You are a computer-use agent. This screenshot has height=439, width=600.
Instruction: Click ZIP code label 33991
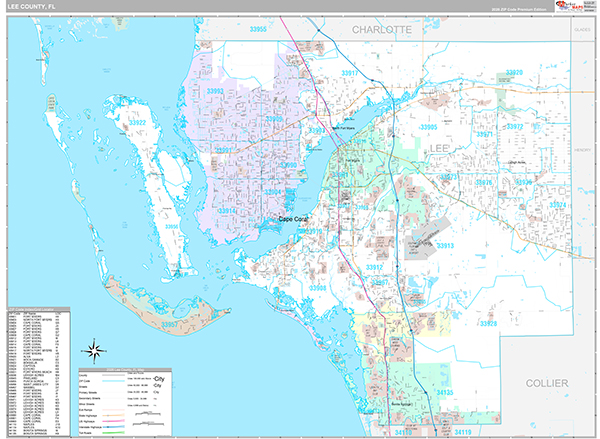tap(224, 150)
